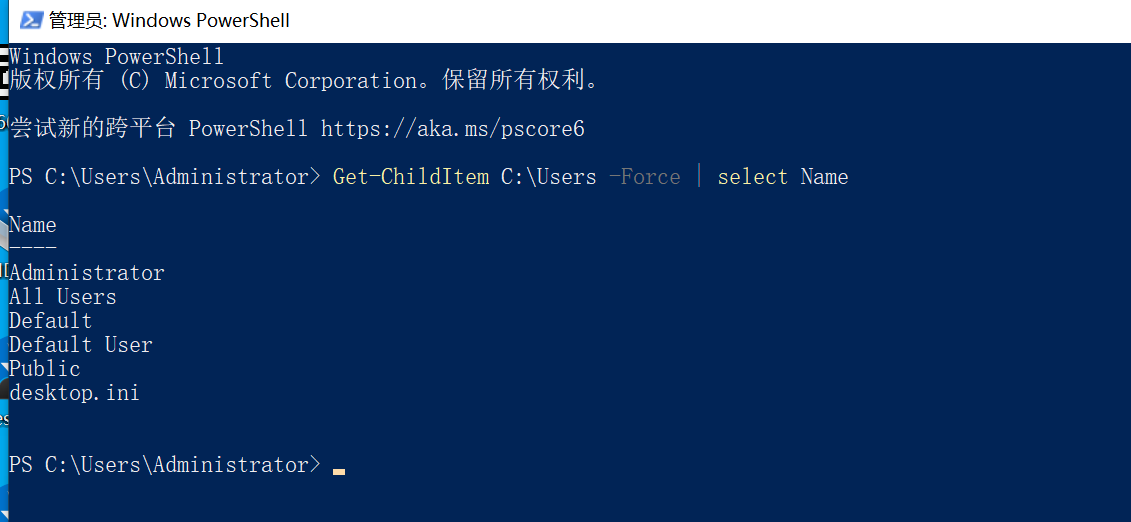This screenshot has width=1131, height=522.
Task: Click the 尝试新的跨平台 PowerShell text
Action: [158, 129]
